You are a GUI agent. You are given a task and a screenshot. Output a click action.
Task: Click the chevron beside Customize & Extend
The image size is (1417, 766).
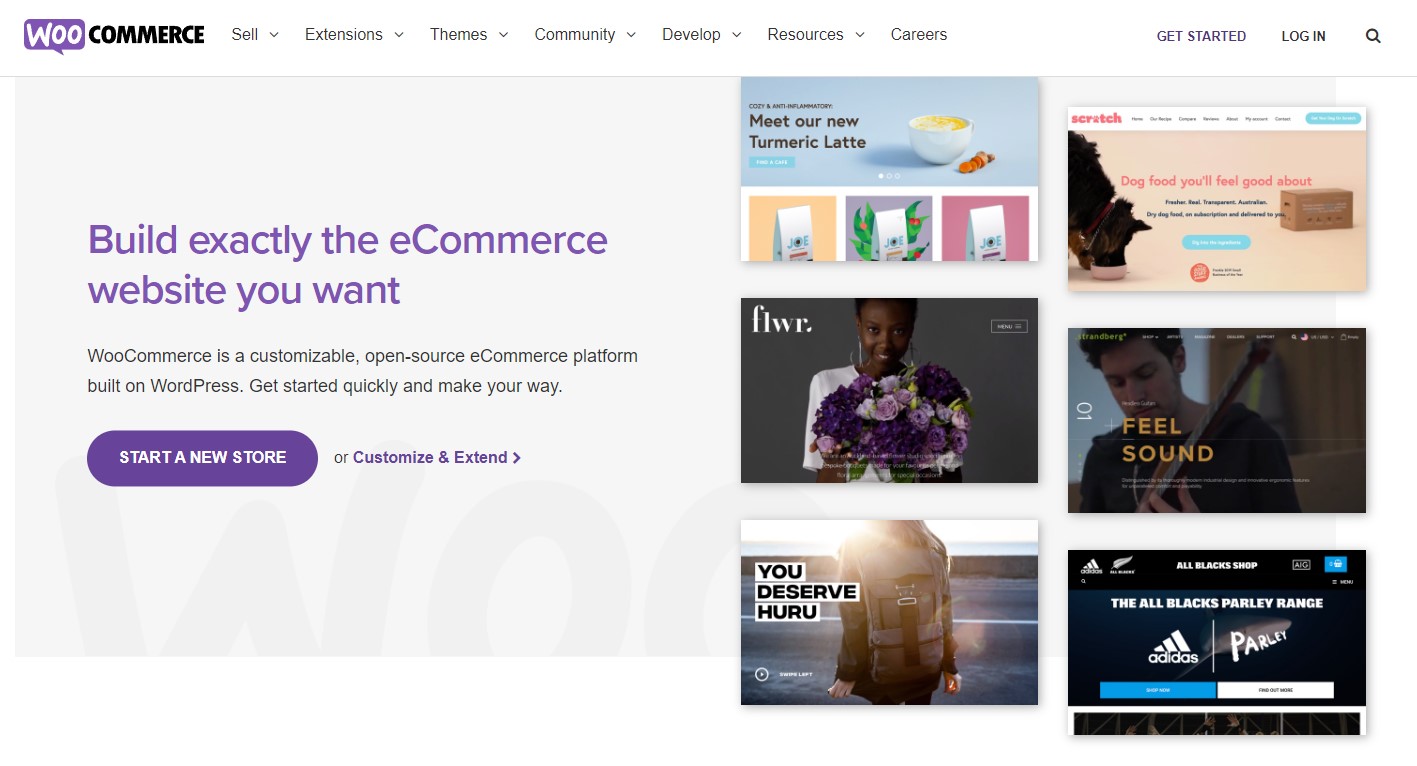pyautogui.click(x=517, y=458)
